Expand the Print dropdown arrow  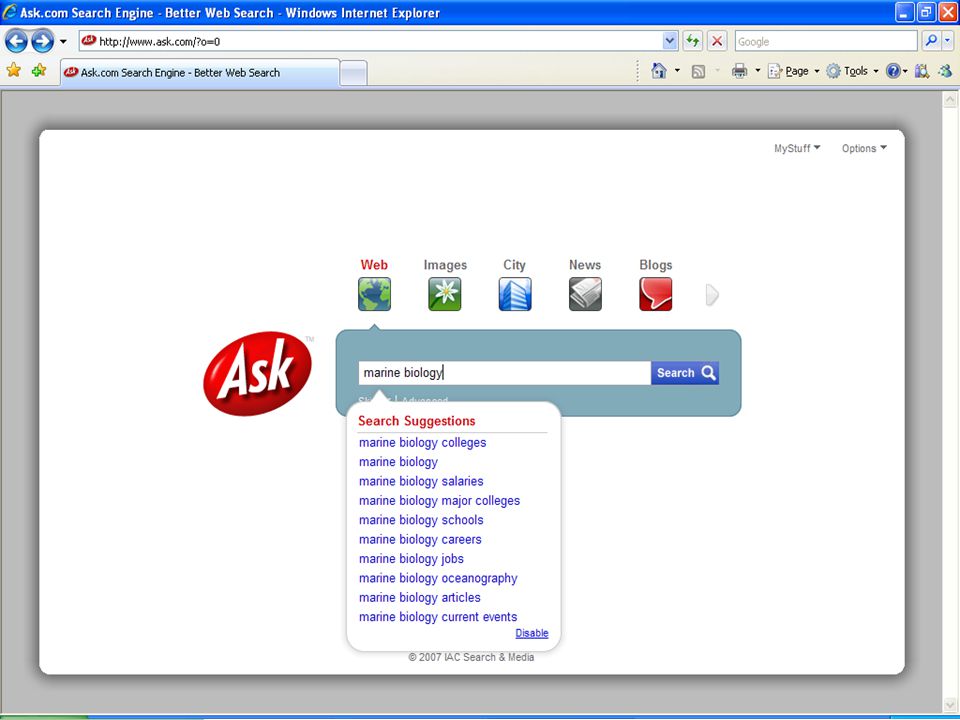click(x=757, y=71)
